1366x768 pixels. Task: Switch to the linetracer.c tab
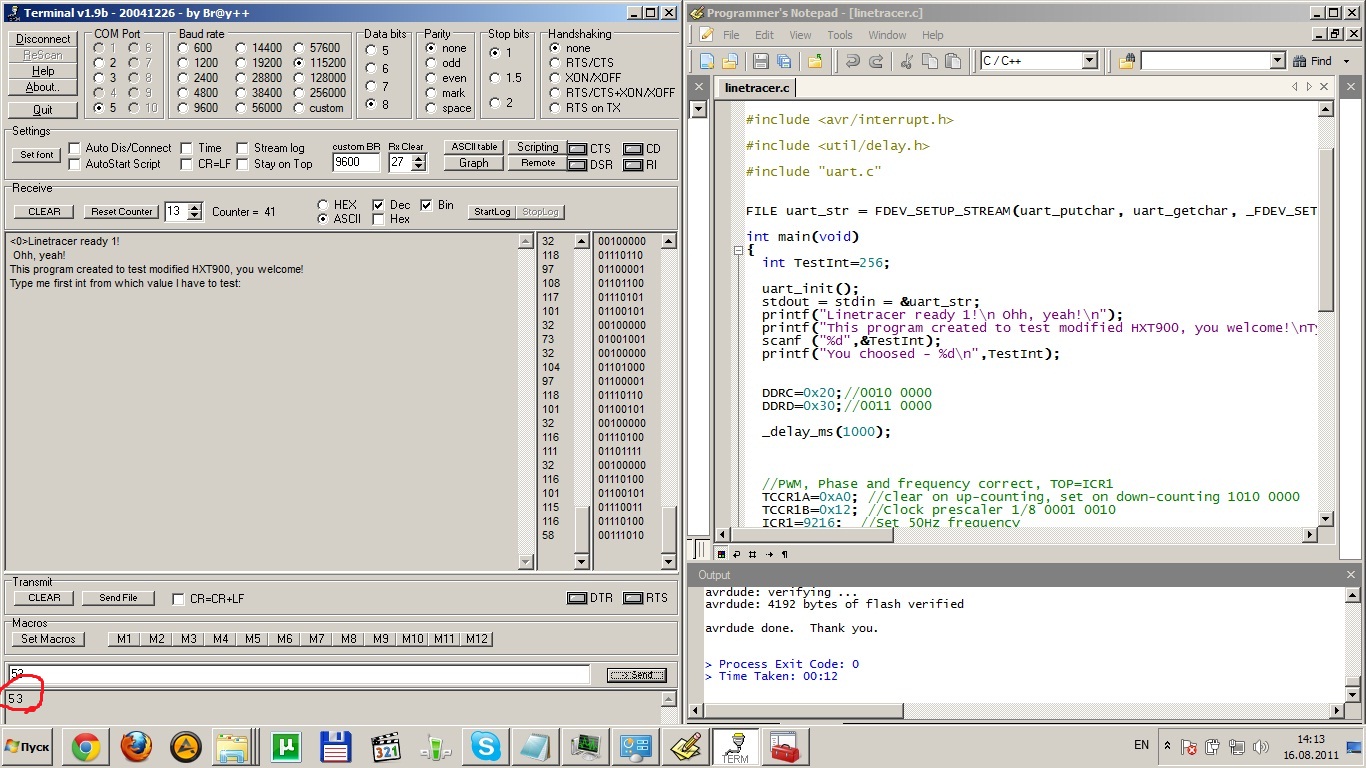point(757,88)
